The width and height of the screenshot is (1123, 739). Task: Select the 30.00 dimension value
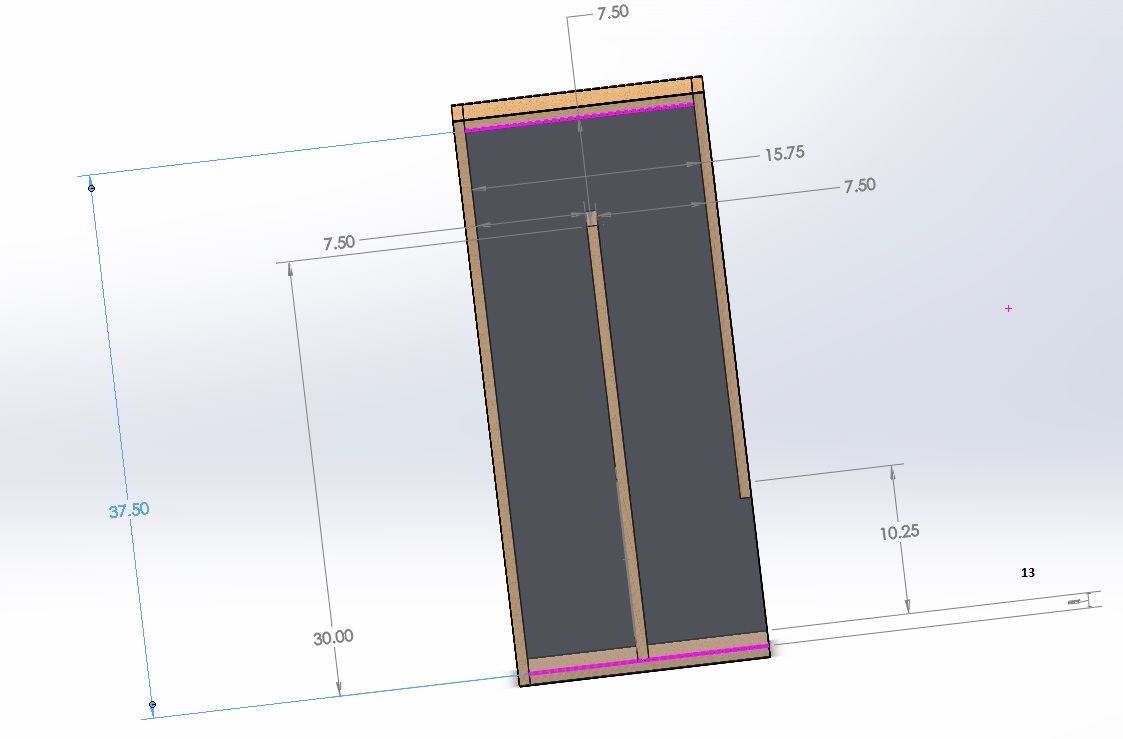[x=333, y=637]
